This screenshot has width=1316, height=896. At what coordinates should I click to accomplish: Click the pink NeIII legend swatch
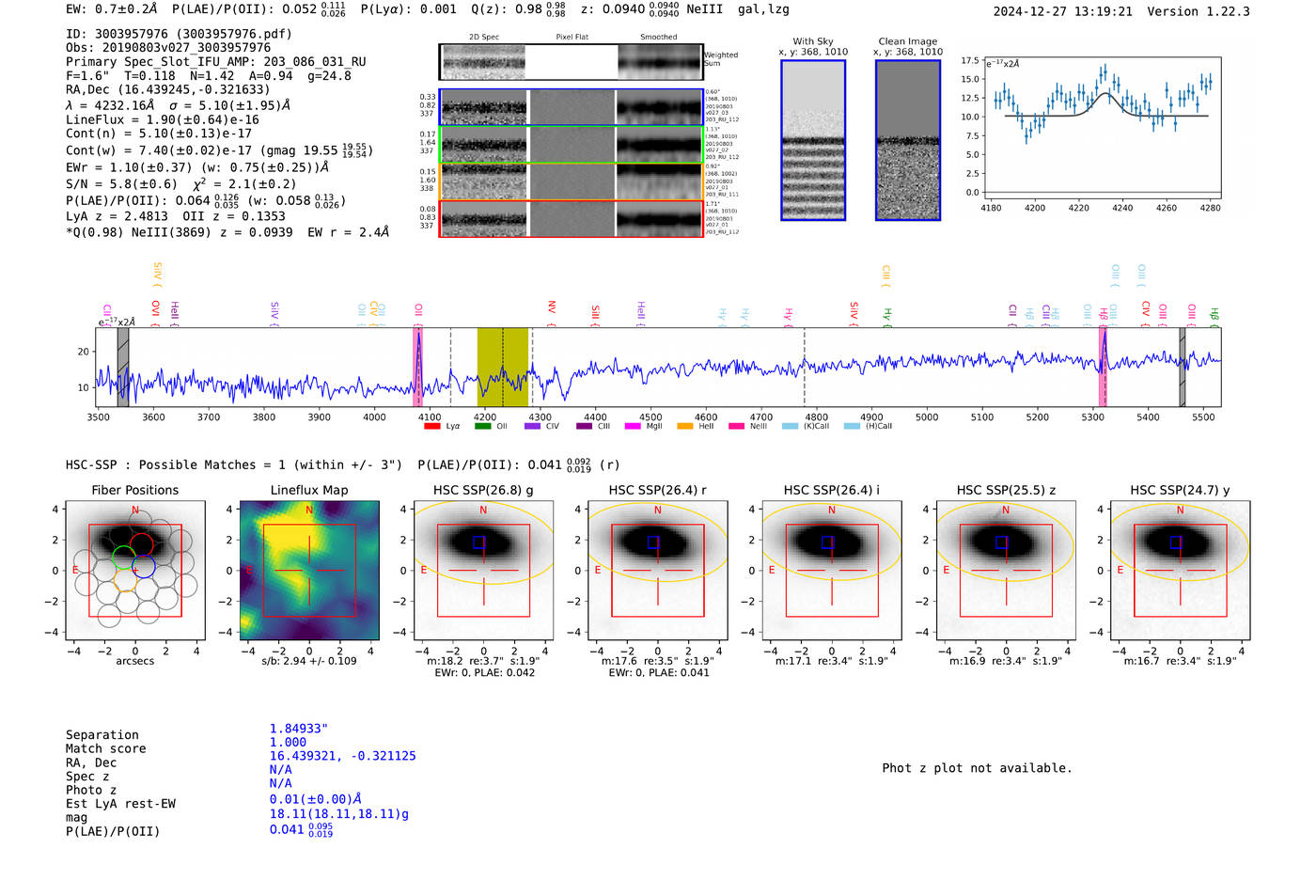(735, 426)
